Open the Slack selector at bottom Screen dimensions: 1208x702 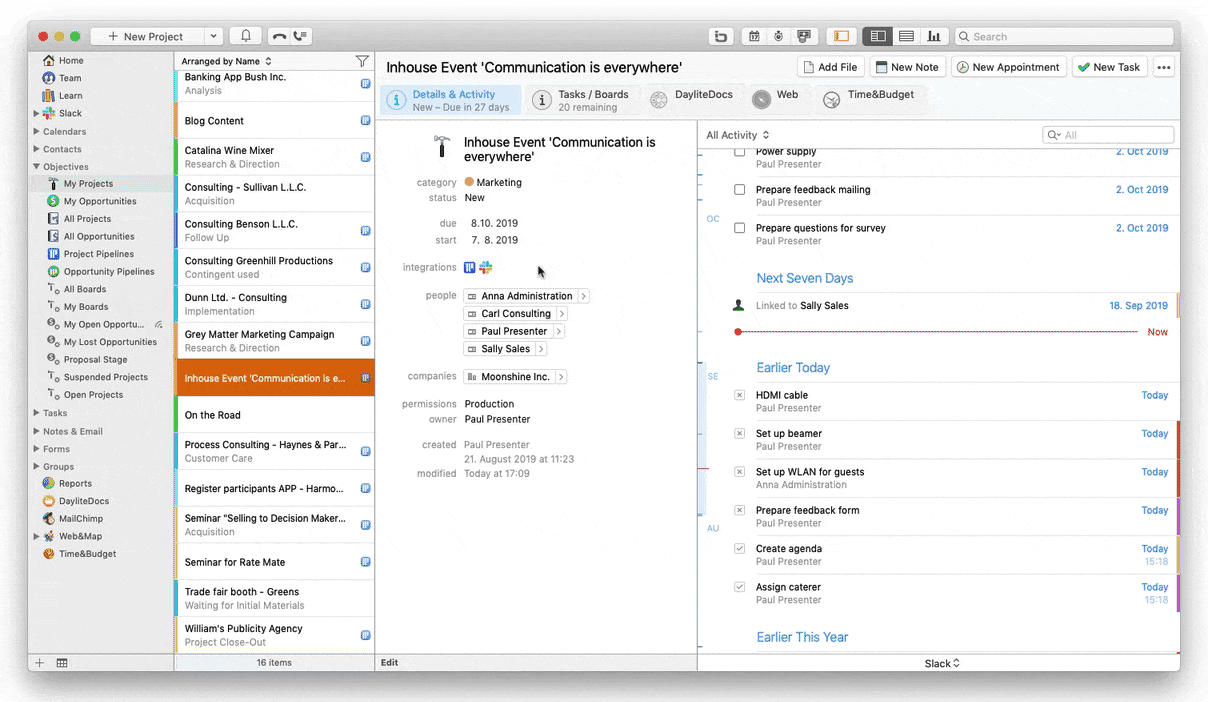pos(941,663)
